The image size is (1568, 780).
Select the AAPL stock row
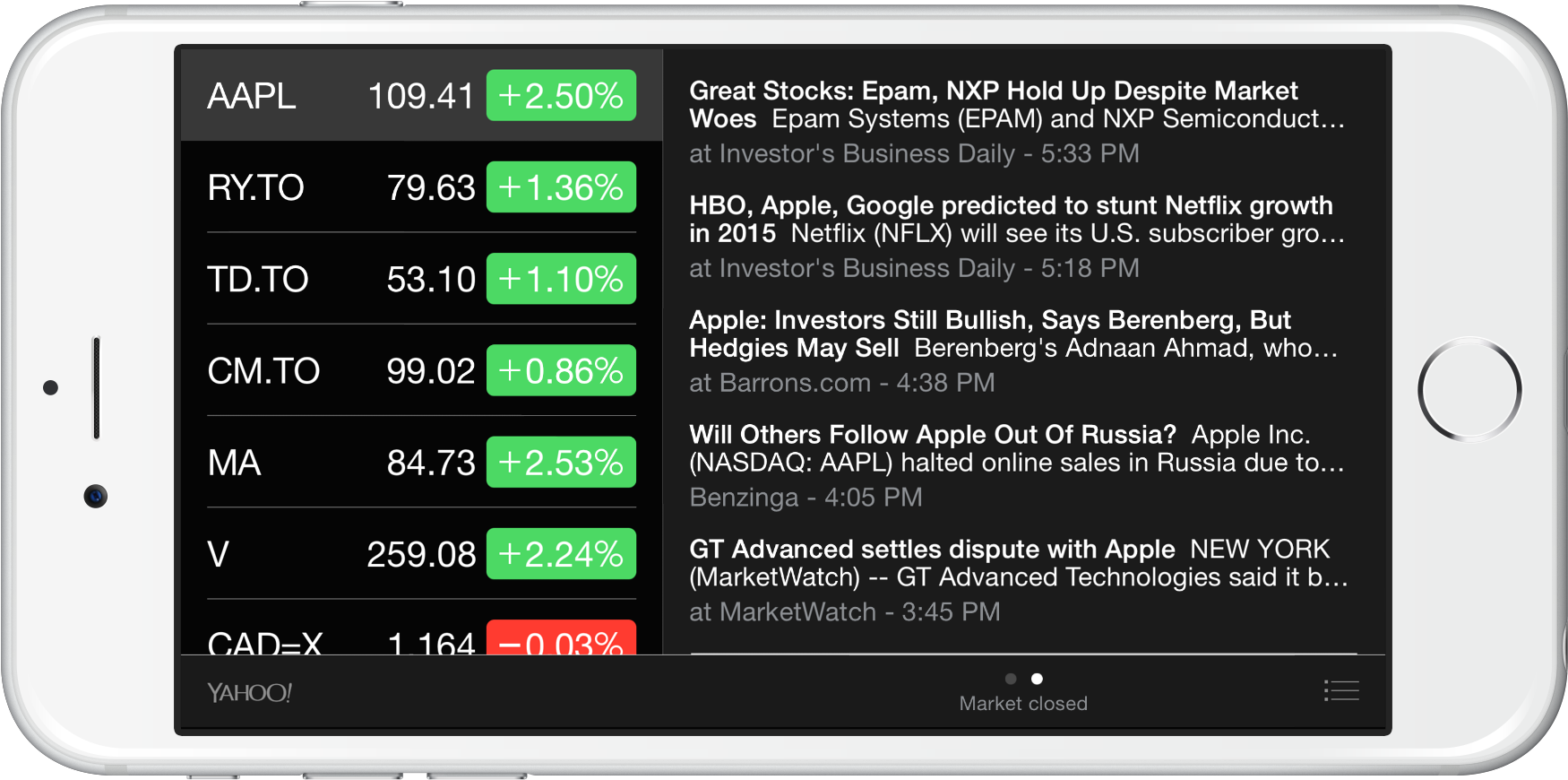(x=421, y=95)
